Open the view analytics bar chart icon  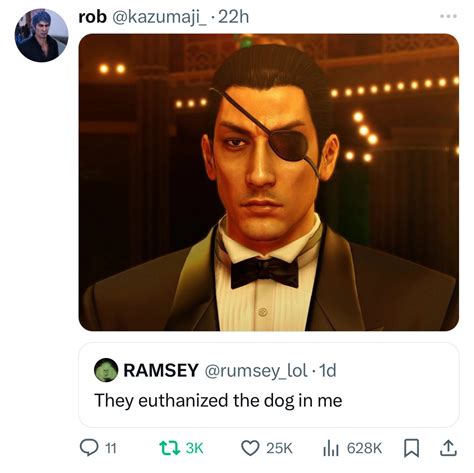pyautogui.click(x=331, y=448)
